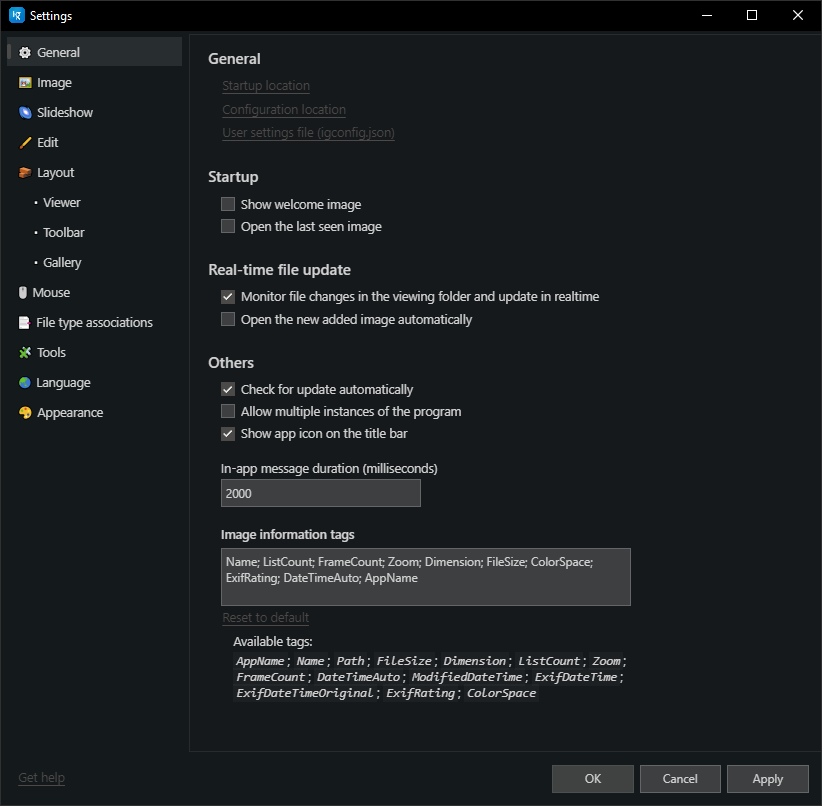
Task: Open the Edit settings section
Action: tap(94, 142)
